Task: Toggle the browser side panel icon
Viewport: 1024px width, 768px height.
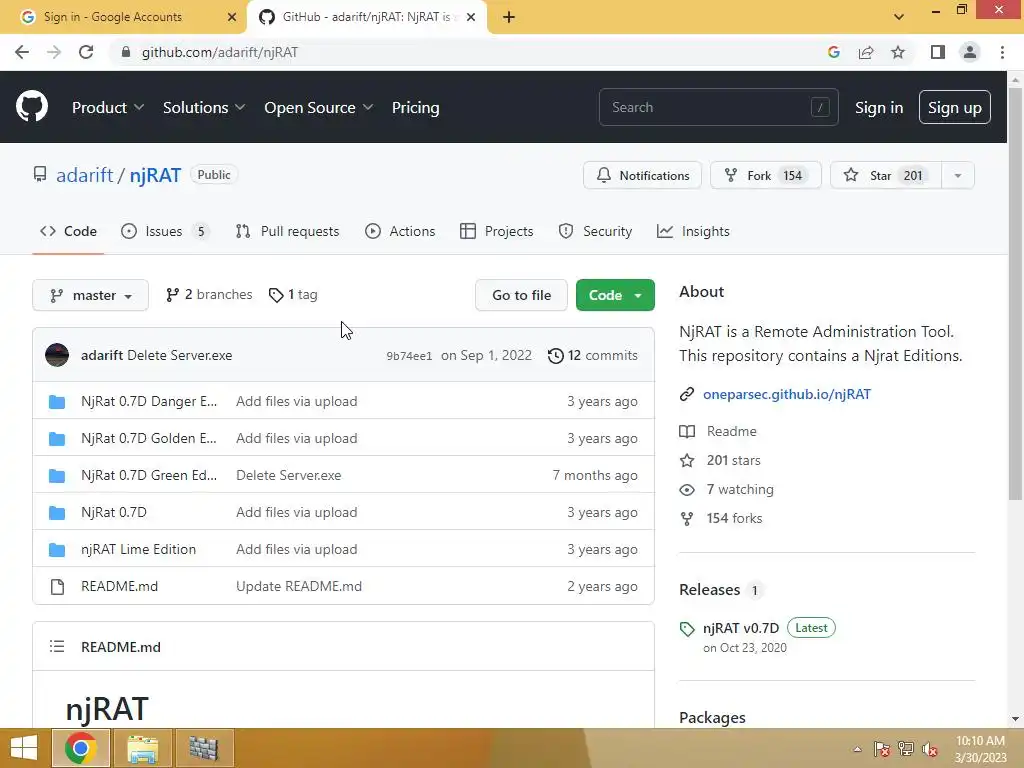Action: [x=938, y=52]
